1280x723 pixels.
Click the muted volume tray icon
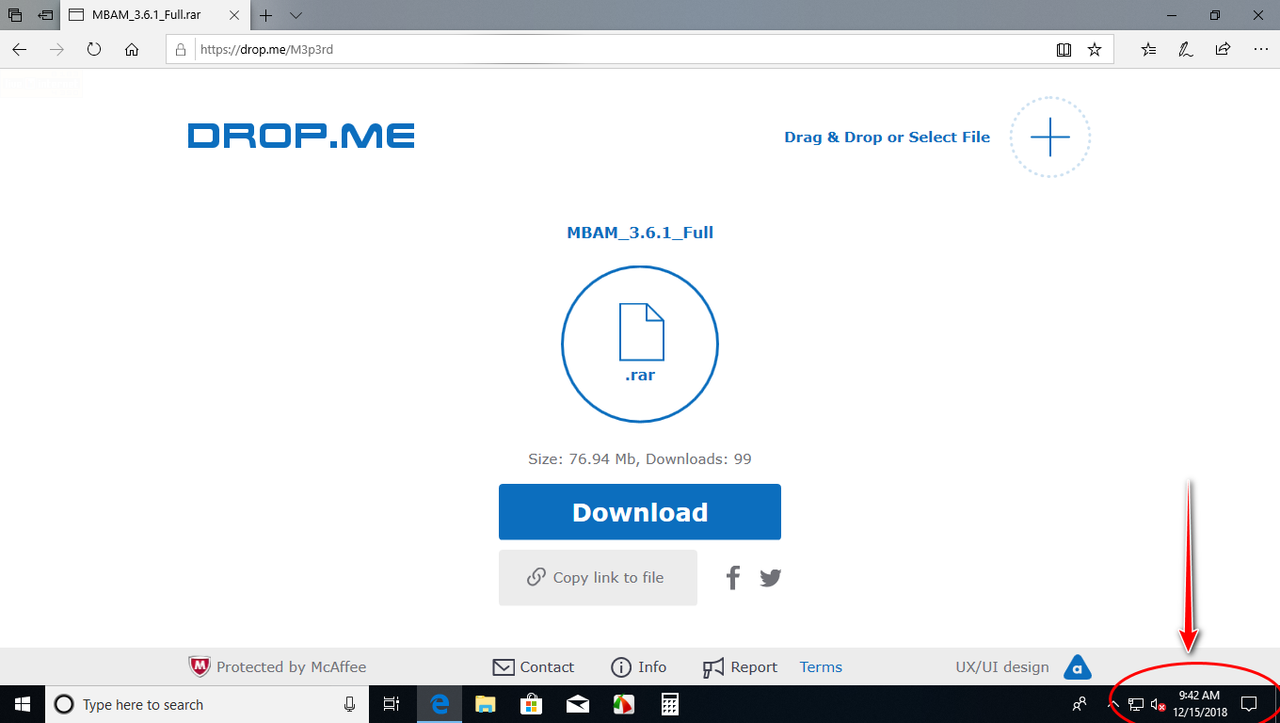(1158, 704)
